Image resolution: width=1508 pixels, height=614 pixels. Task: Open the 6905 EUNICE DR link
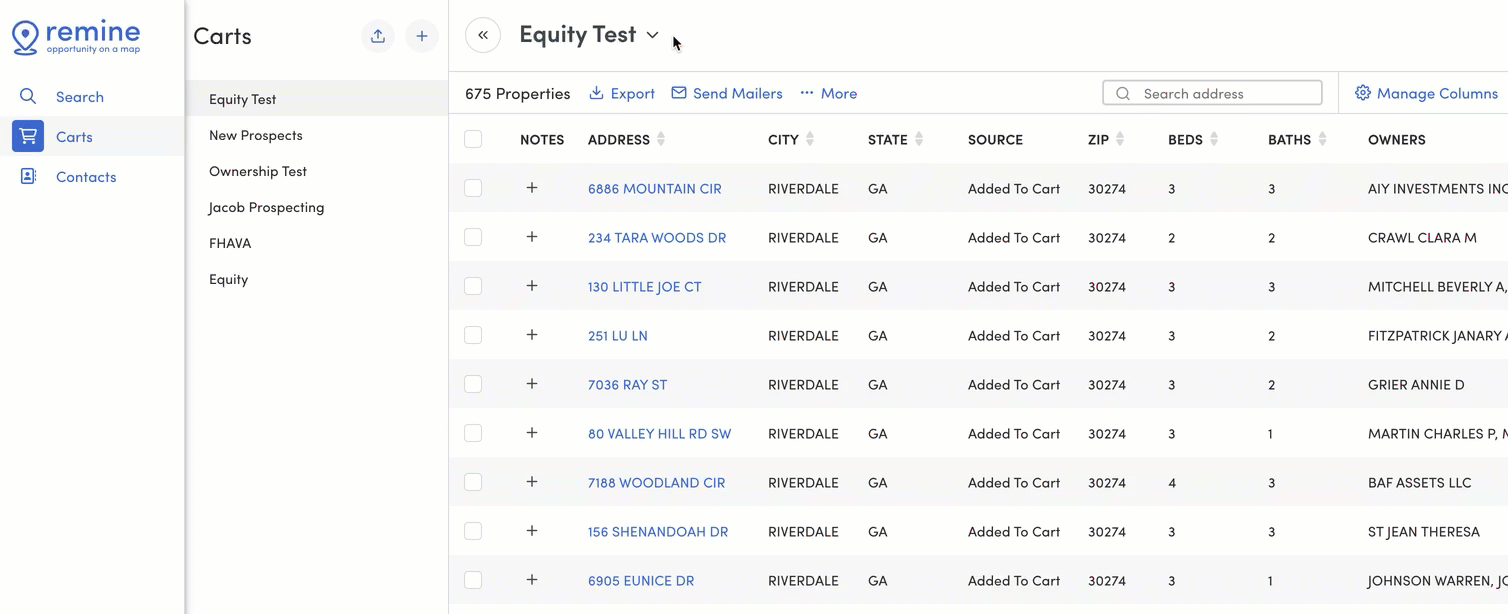pyautogui.click(x=641, y=580)
